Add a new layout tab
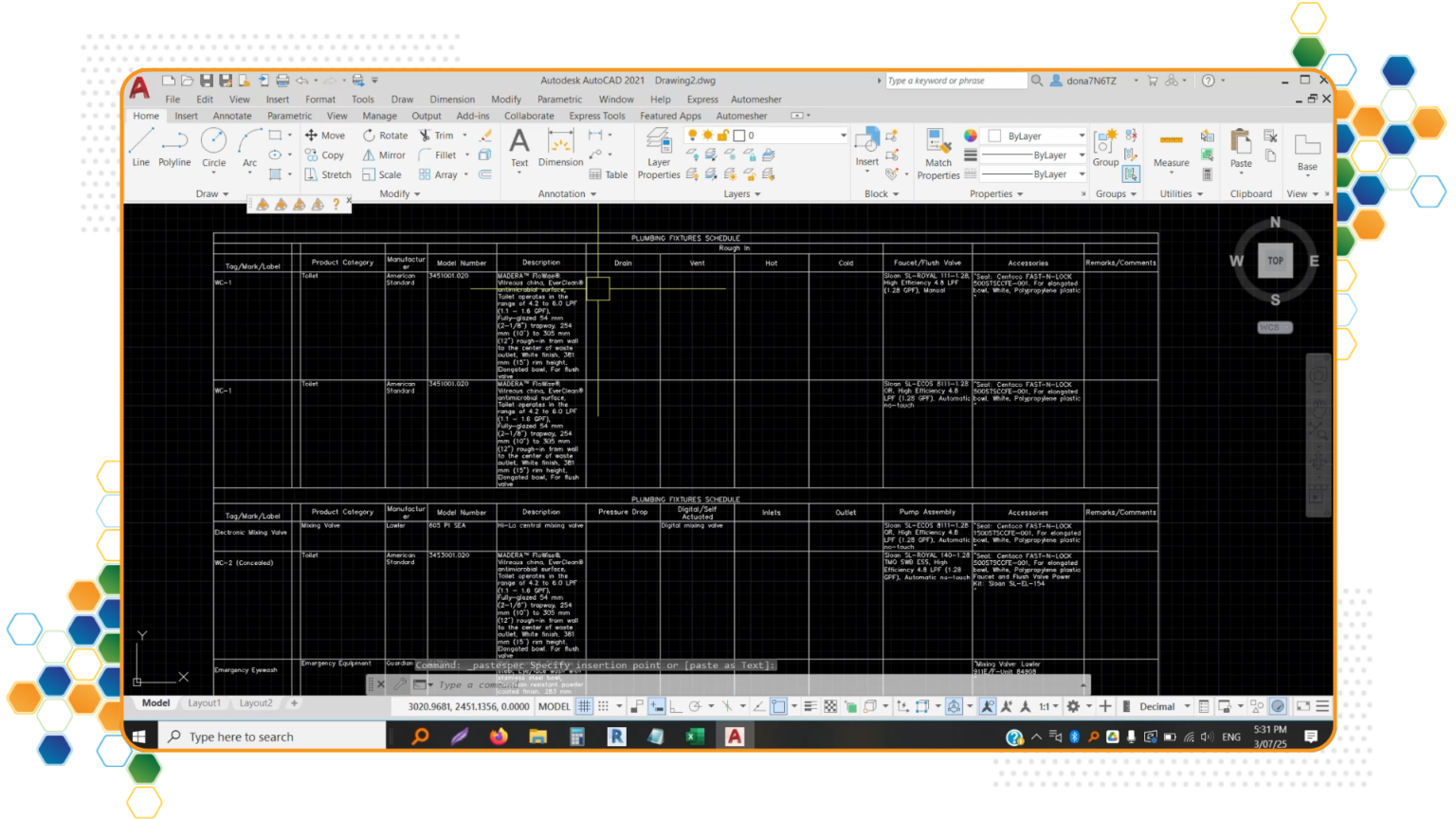 [x=294, y=703]
